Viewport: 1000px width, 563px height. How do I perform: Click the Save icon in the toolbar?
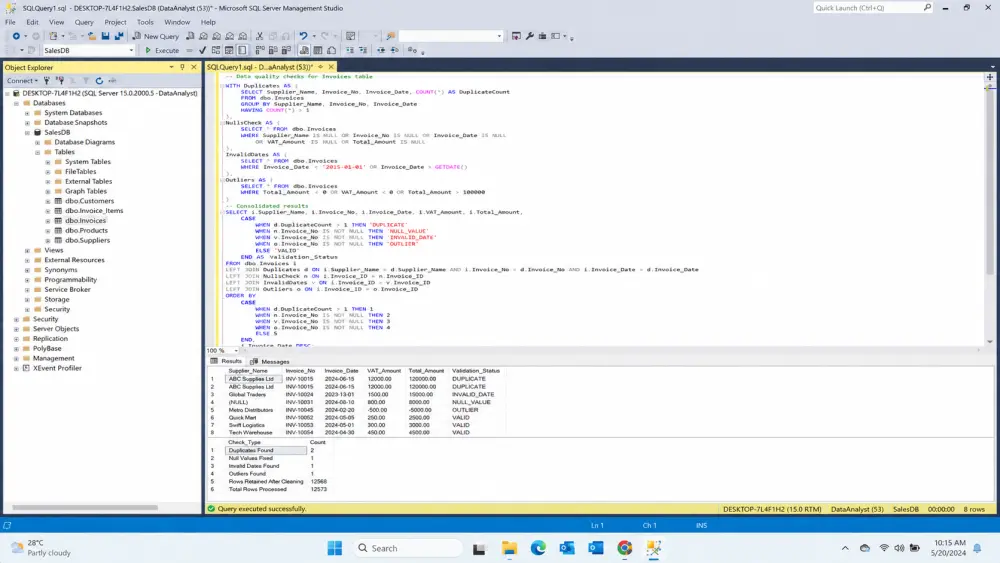pos(105,36)
